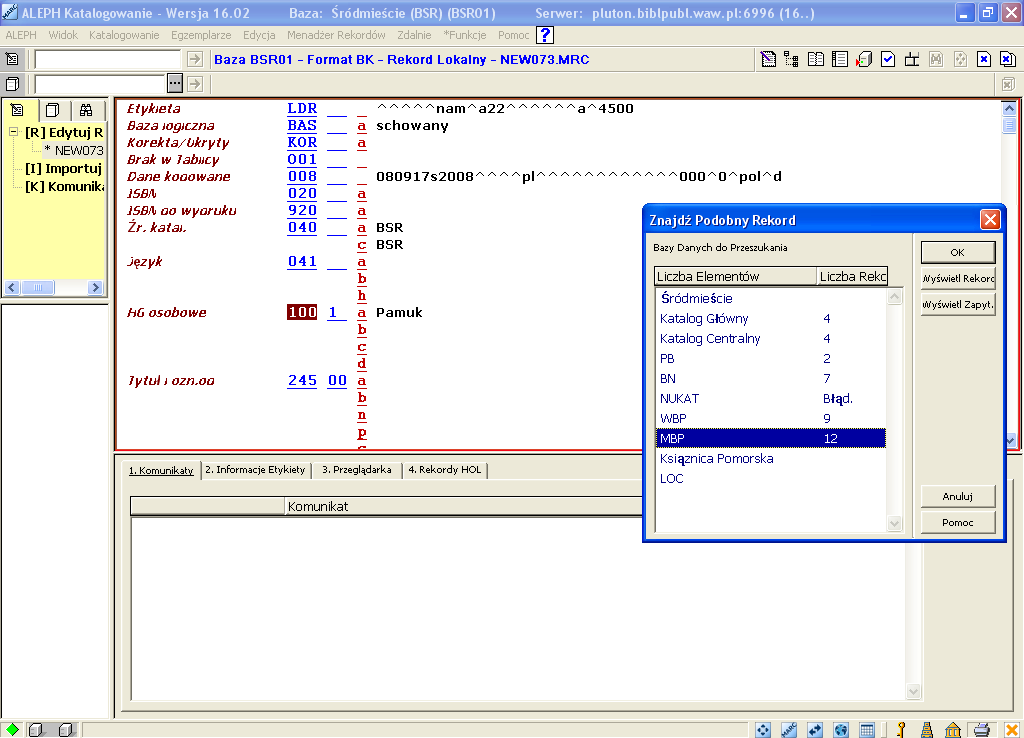
Task: Select highlighted MBP database row
Action: [771, 438]
